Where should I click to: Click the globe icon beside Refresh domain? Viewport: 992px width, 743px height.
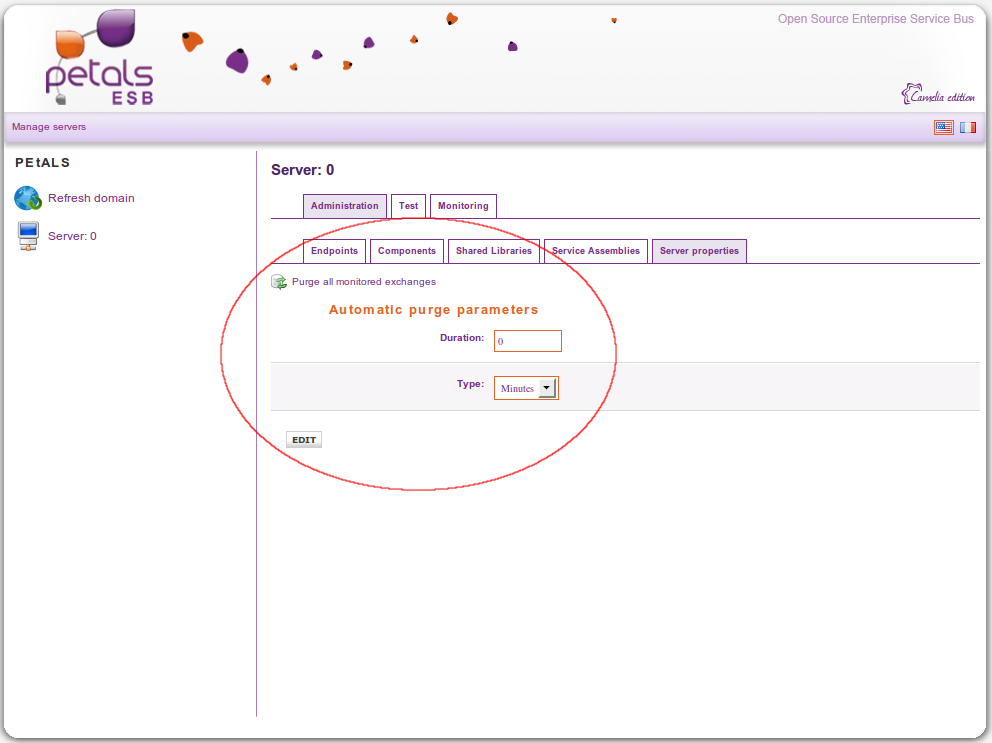27,198
